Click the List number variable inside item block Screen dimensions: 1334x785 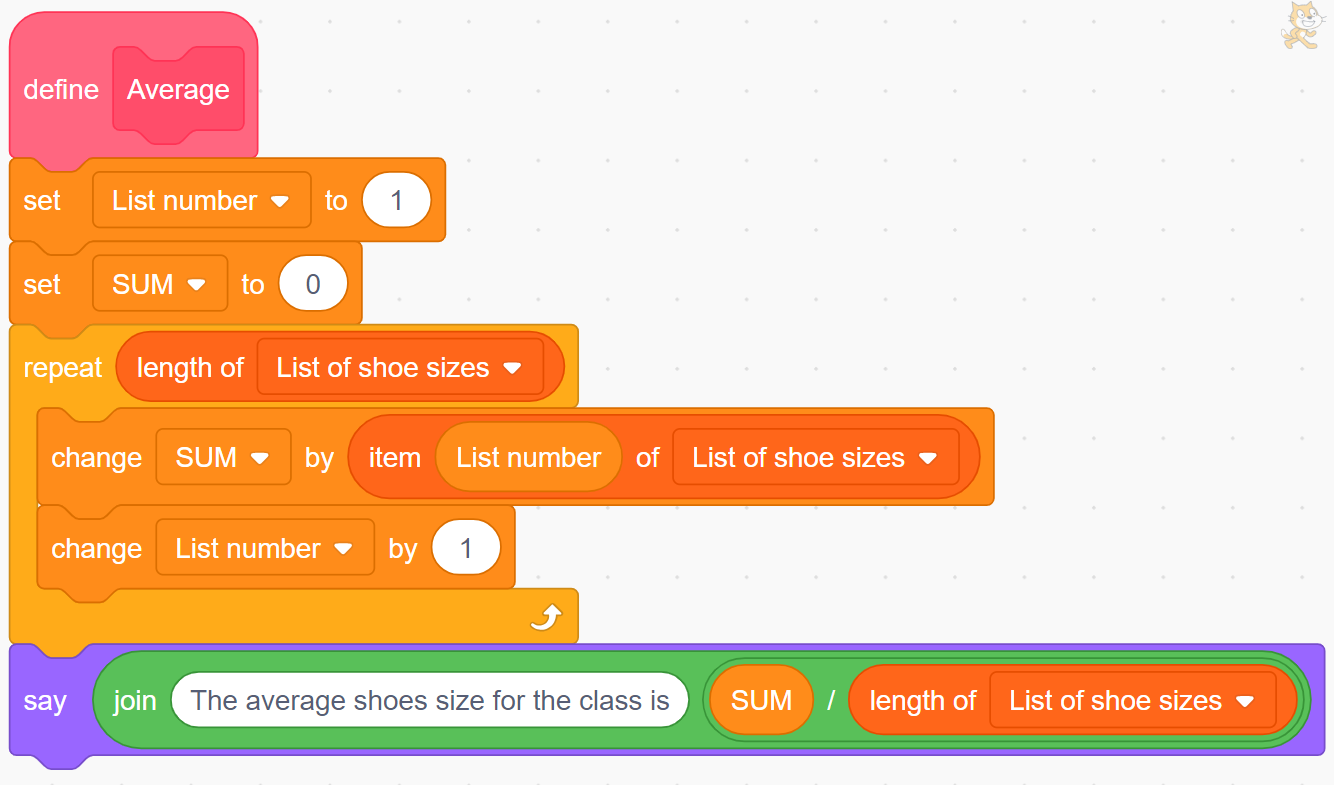pyautogui.click(x=528, y=458)
